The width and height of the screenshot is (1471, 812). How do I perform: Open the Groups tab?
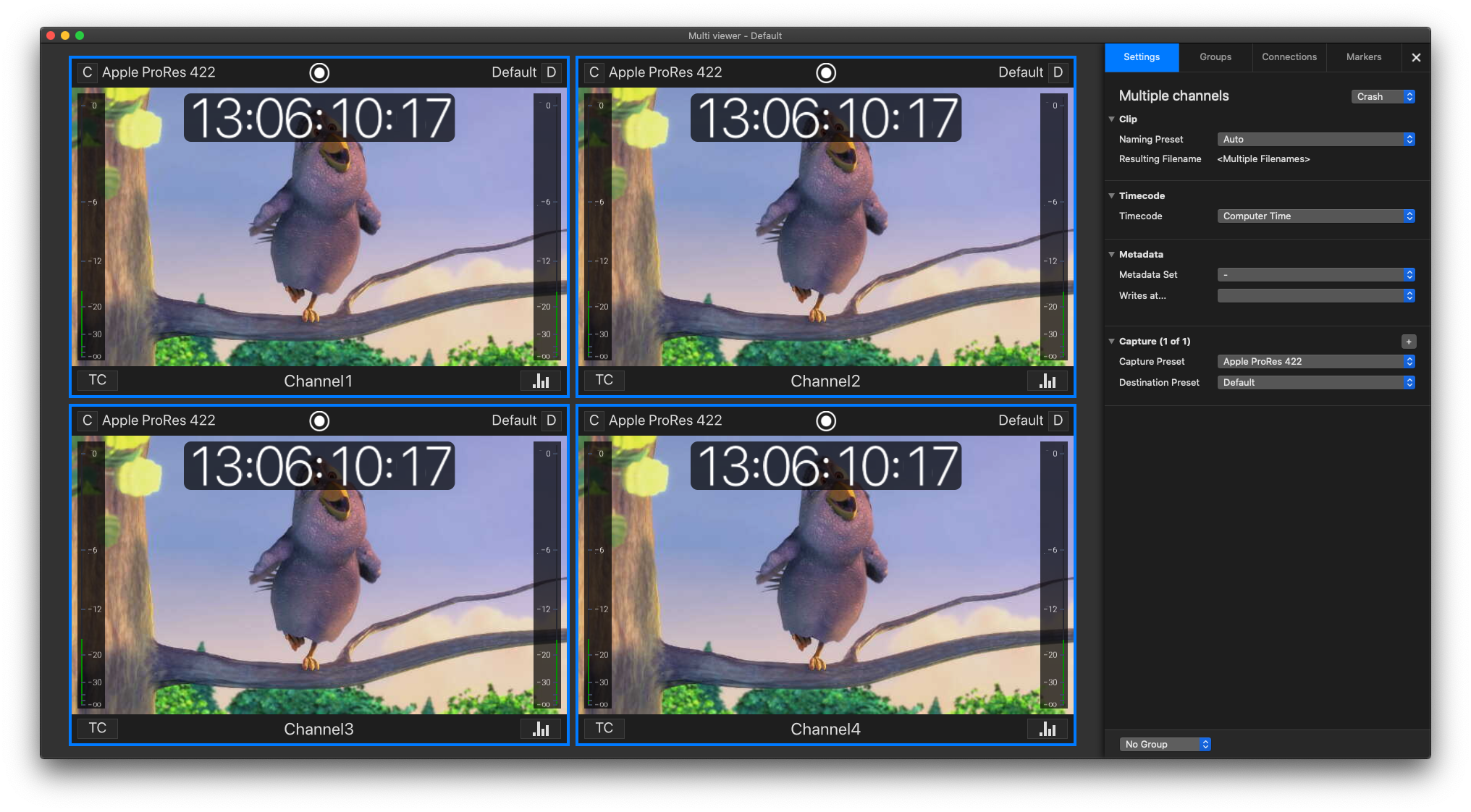tap(1215, 57)
